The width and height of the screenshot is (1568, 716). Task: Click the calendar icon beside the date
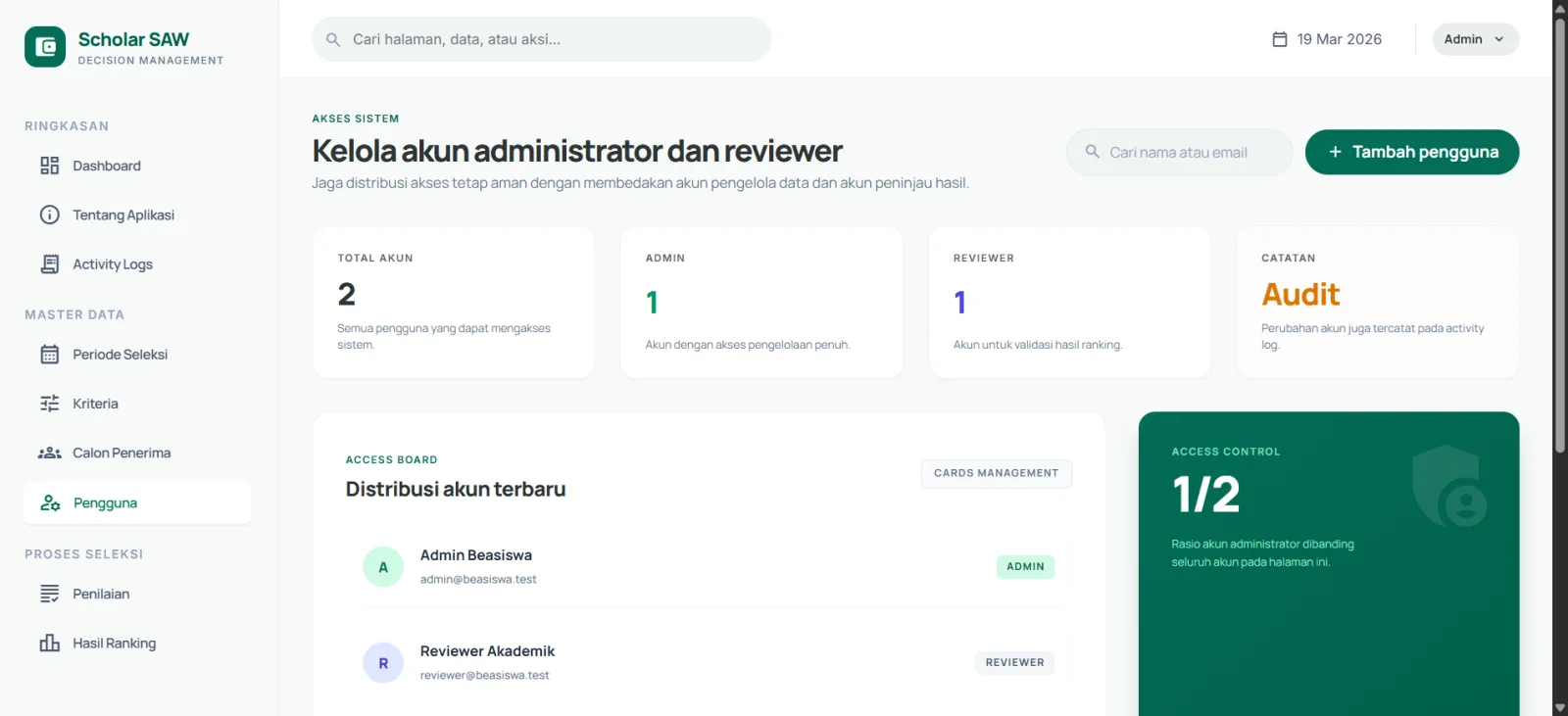tap(1279, 39)
